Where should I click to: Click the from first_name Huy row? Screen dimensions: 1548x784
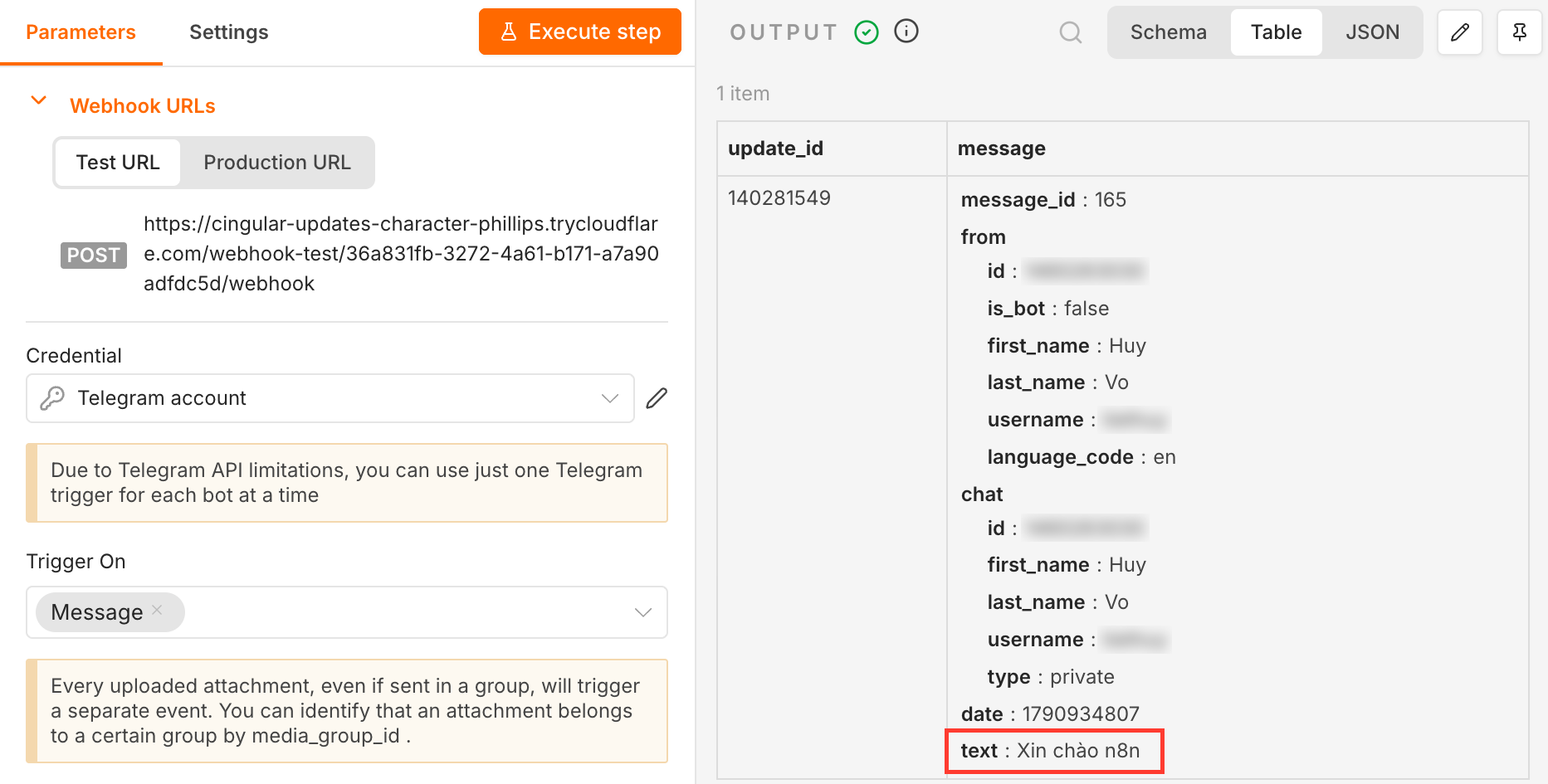pos(1067,346)
